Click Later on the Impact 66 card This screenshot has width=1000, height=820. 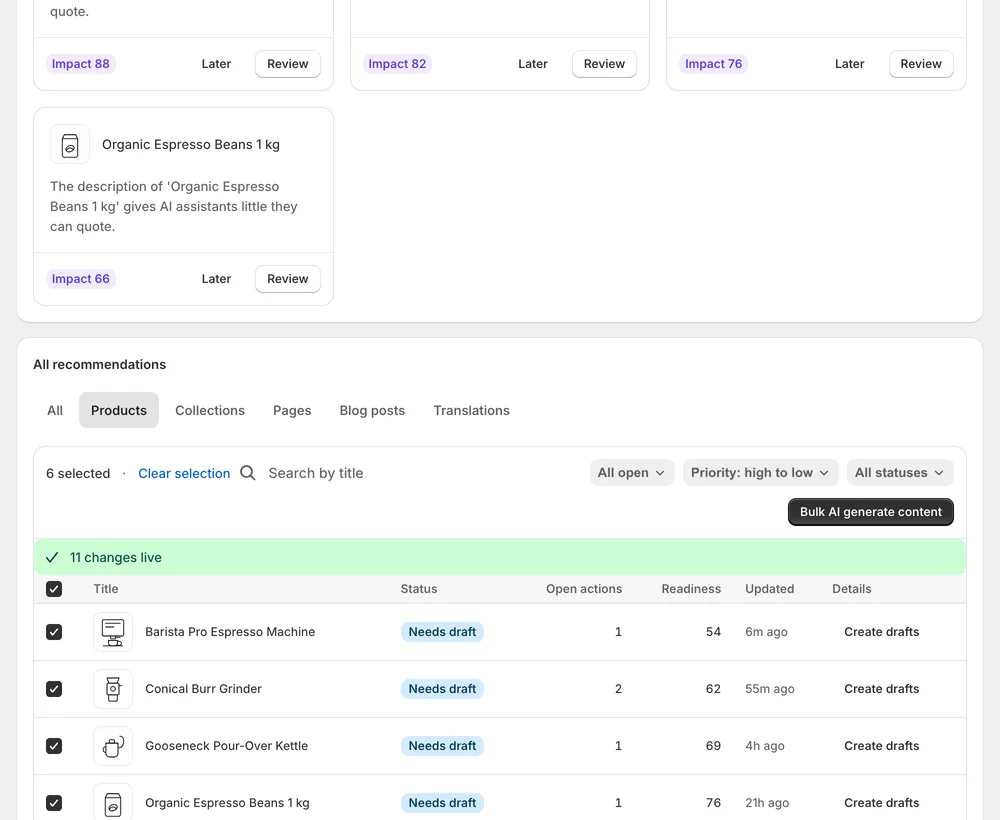216,279
